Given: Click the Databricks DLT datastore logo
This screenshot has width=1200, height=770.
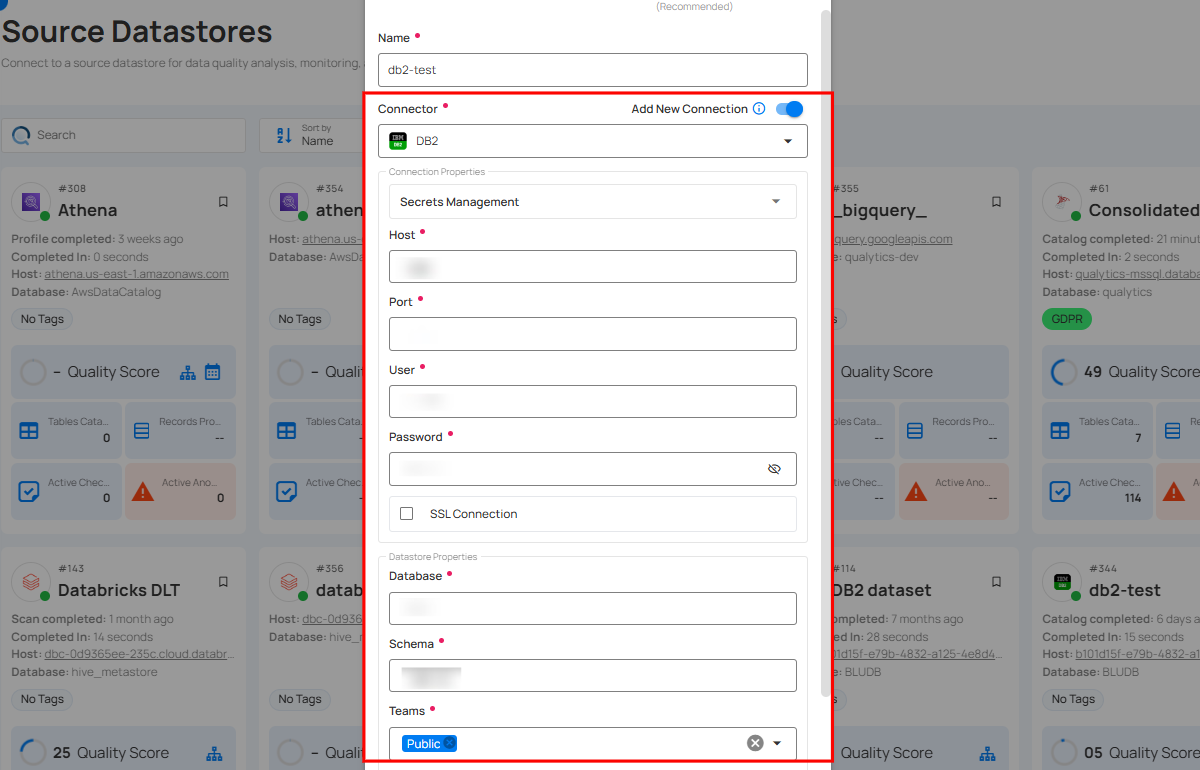Looking at the screenshot, I should pyautogui.click(x=31, y=582).
